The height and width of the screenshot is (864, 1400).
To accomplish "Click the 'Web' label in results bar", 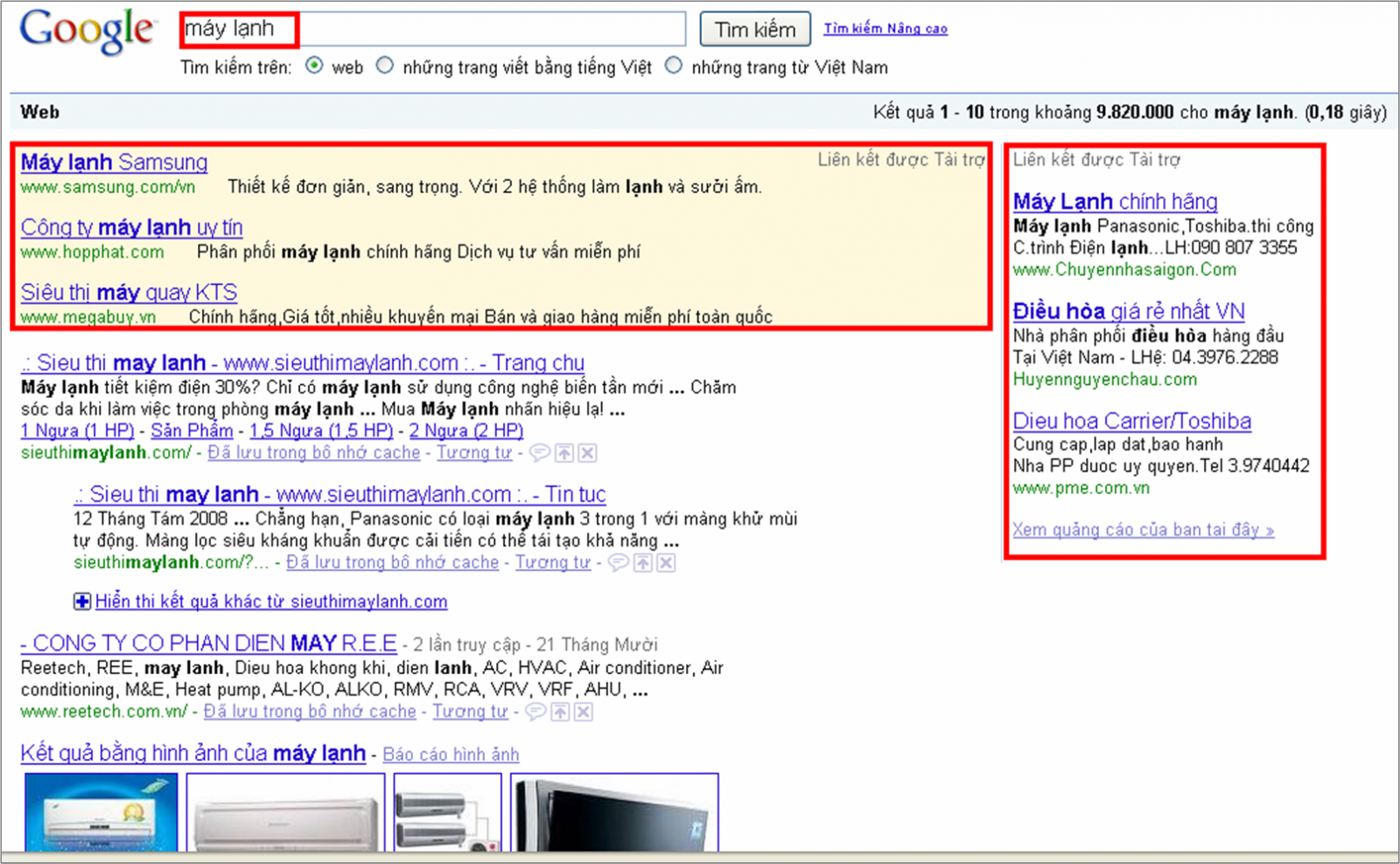I will coord(40,112).
